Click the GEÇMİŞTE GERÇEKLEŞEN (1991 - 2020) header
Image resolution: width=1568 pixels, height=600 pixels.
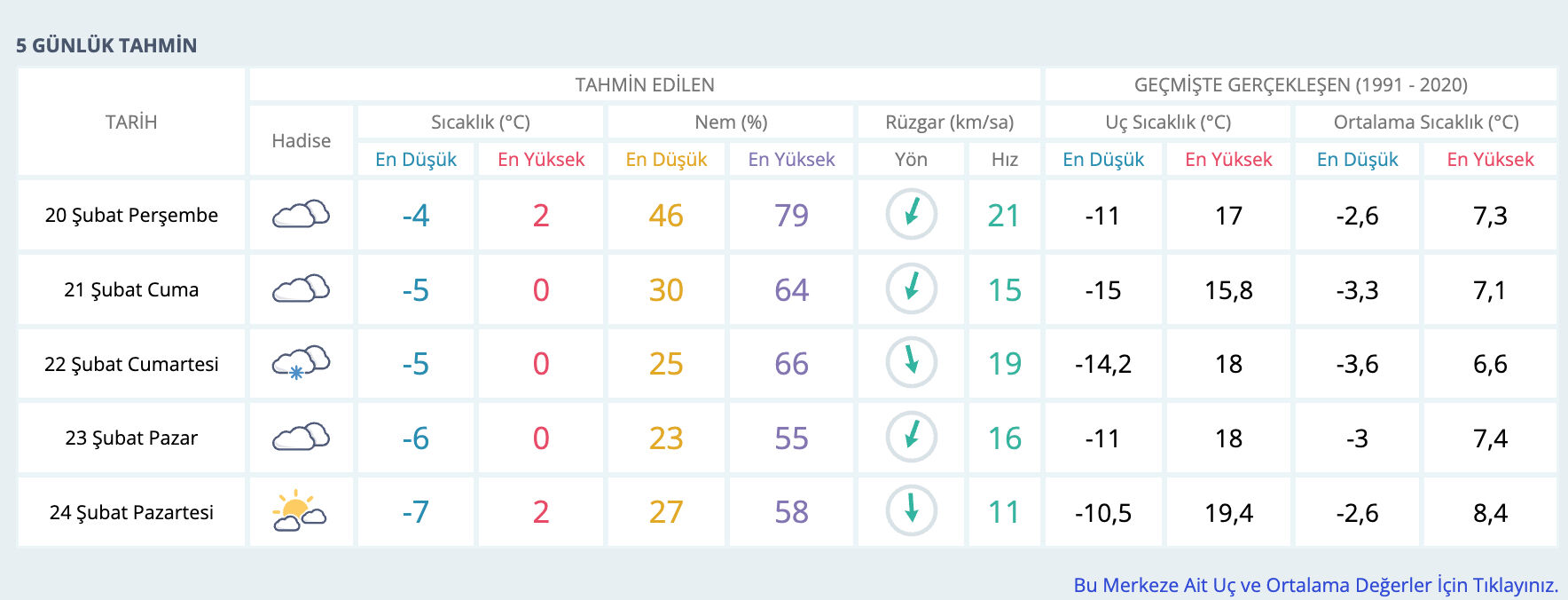[1300, 85]
